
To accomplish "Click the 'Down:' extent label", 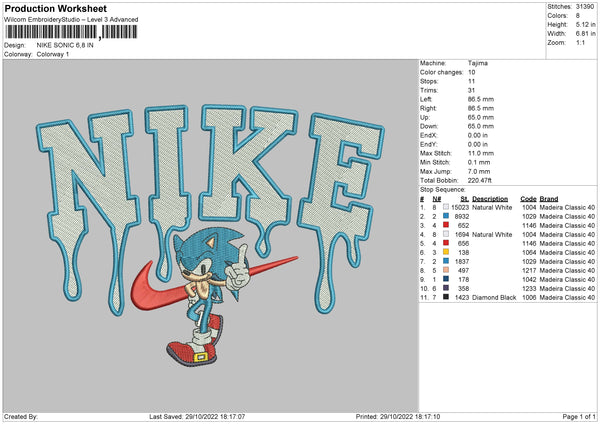I will (429, 126).
